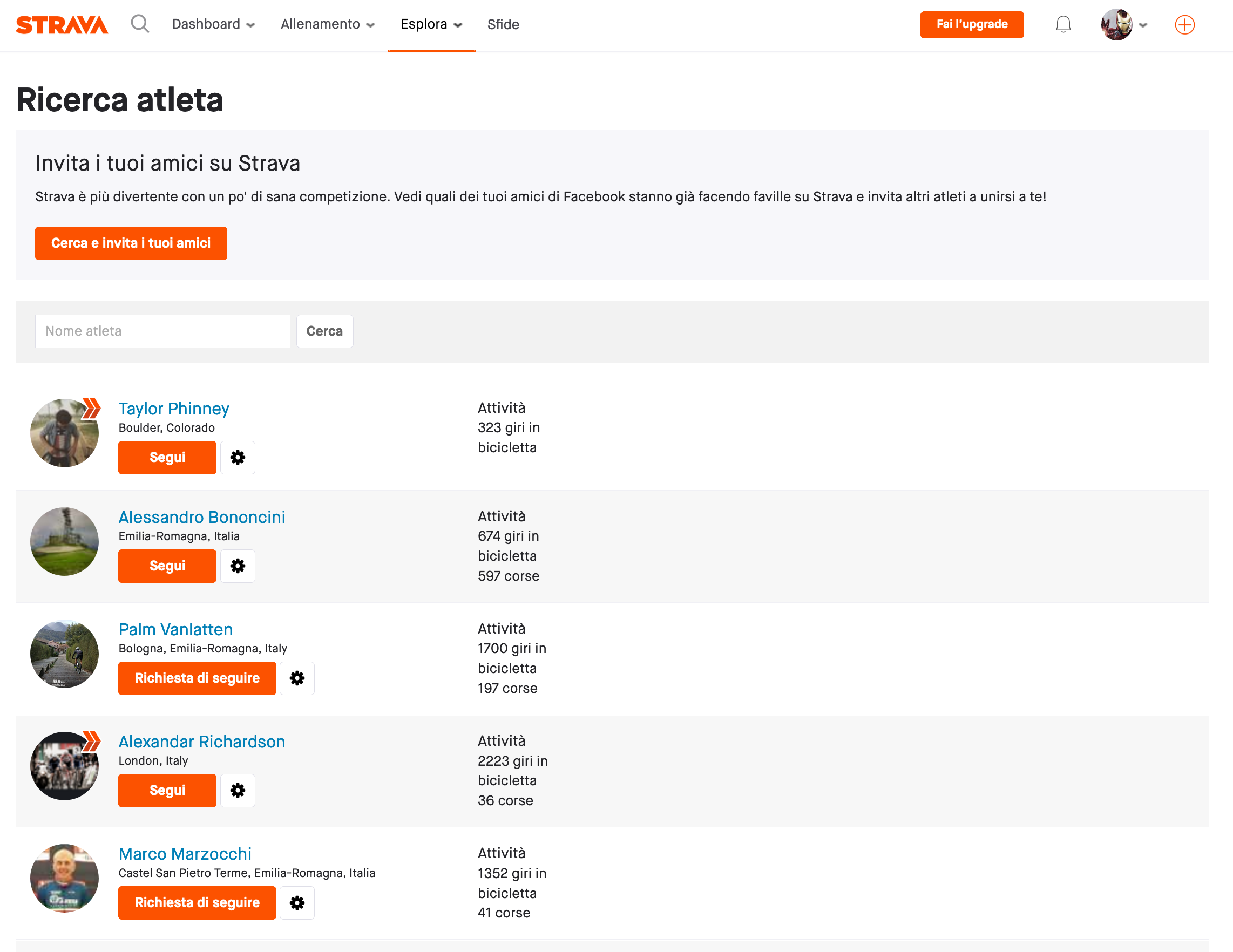
Task: Open the notifications bell
Action: click(x=1063, y=24)
